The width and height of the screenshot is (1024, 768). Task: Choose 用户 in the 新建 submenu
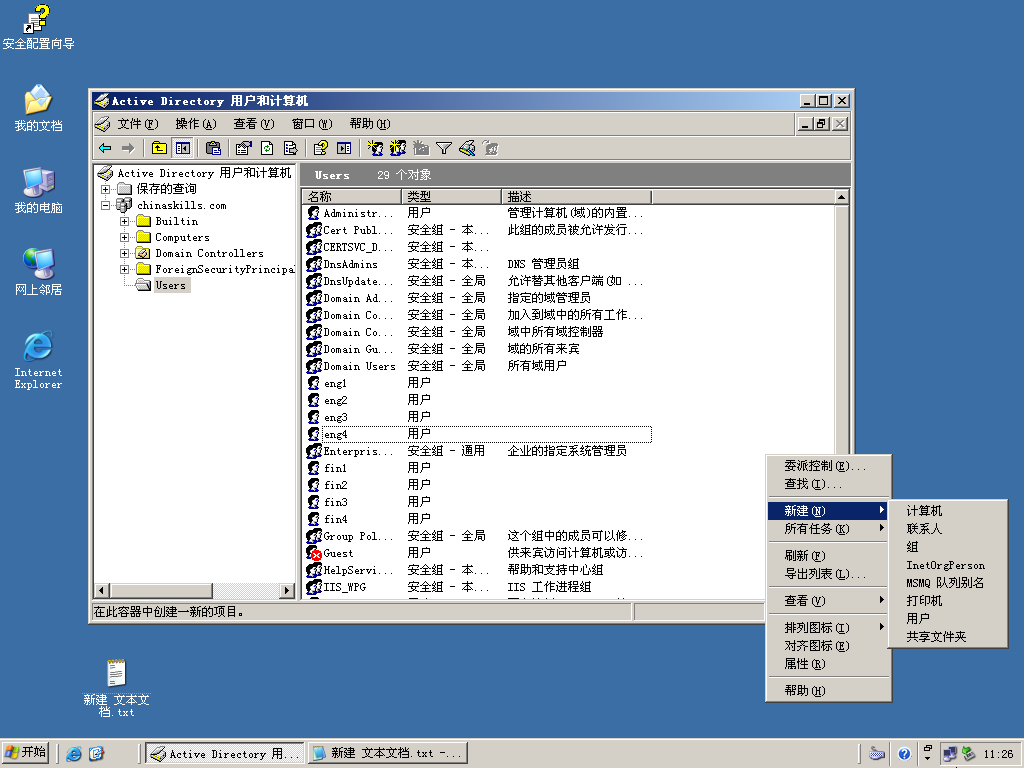948,618
